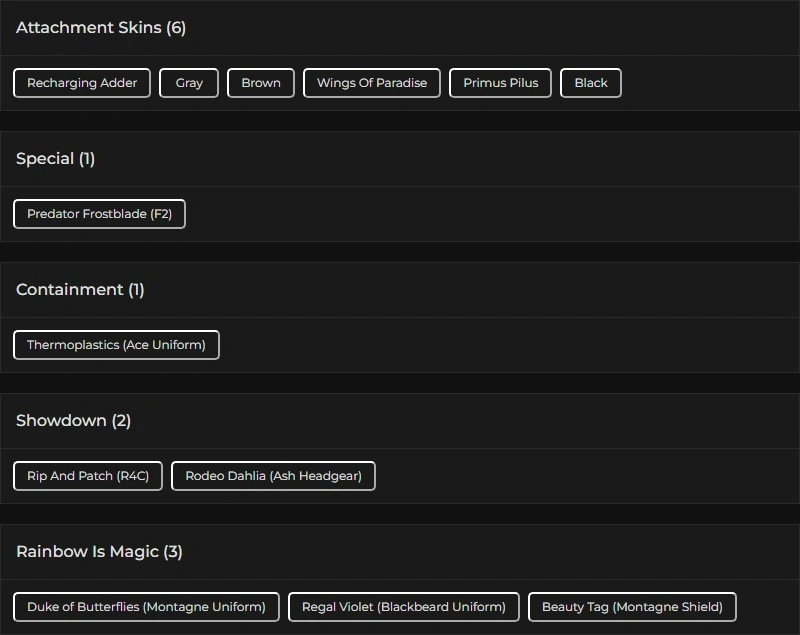
Task: Expand the Showdown section header
Action: click(61, 421)
